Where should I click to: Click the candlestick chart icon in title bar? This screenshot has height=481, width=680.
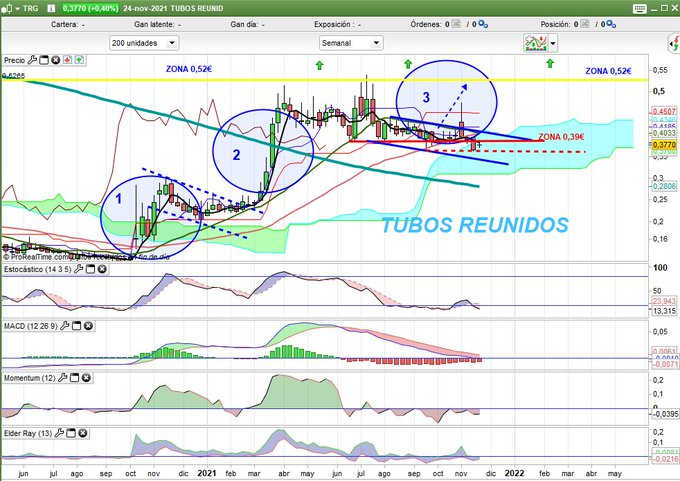[6, 8]
